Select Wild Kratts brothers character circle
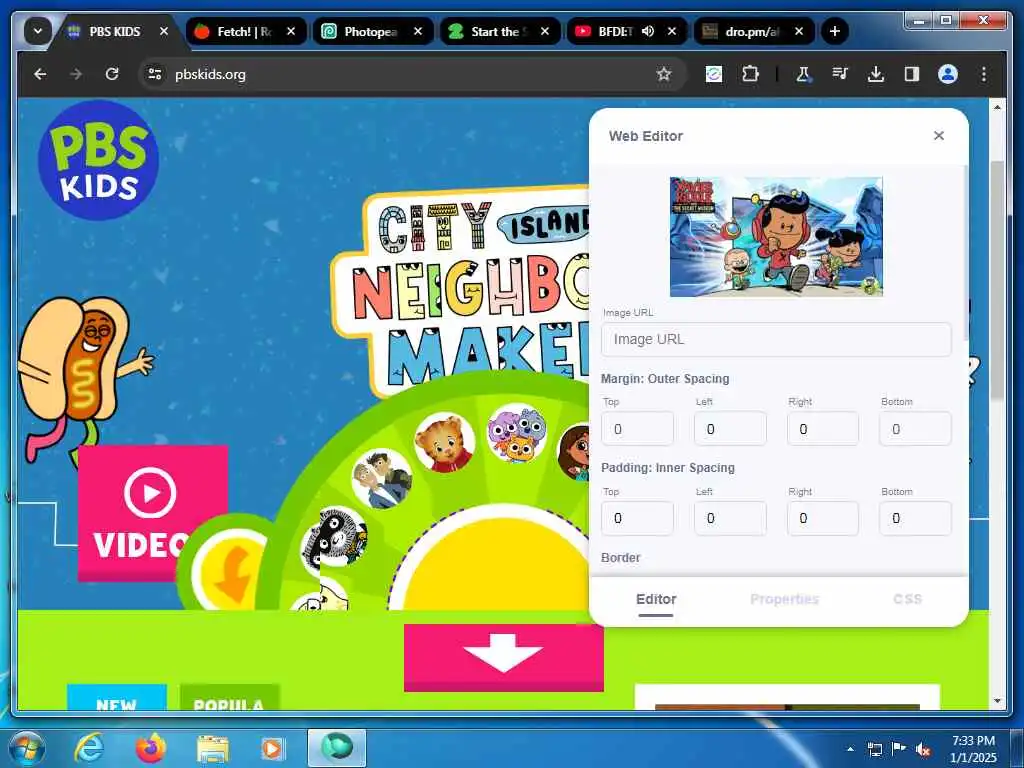The image size is (1024, 768). click(382, 479)
